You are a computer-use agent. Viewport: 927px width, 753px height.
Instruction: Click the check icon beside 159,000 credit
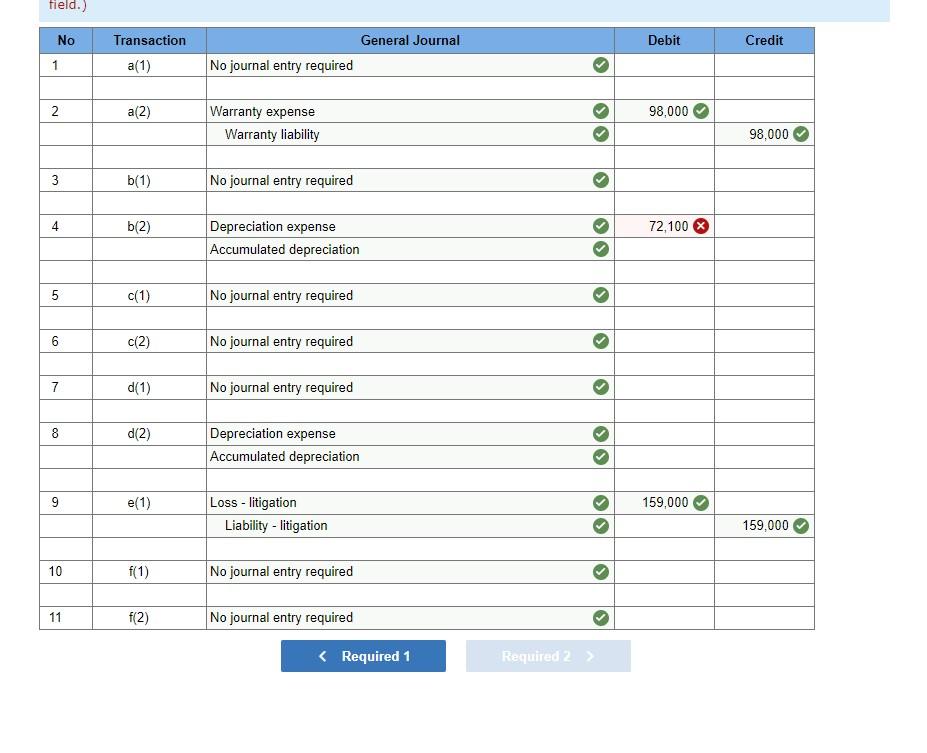tap(800, 525)
